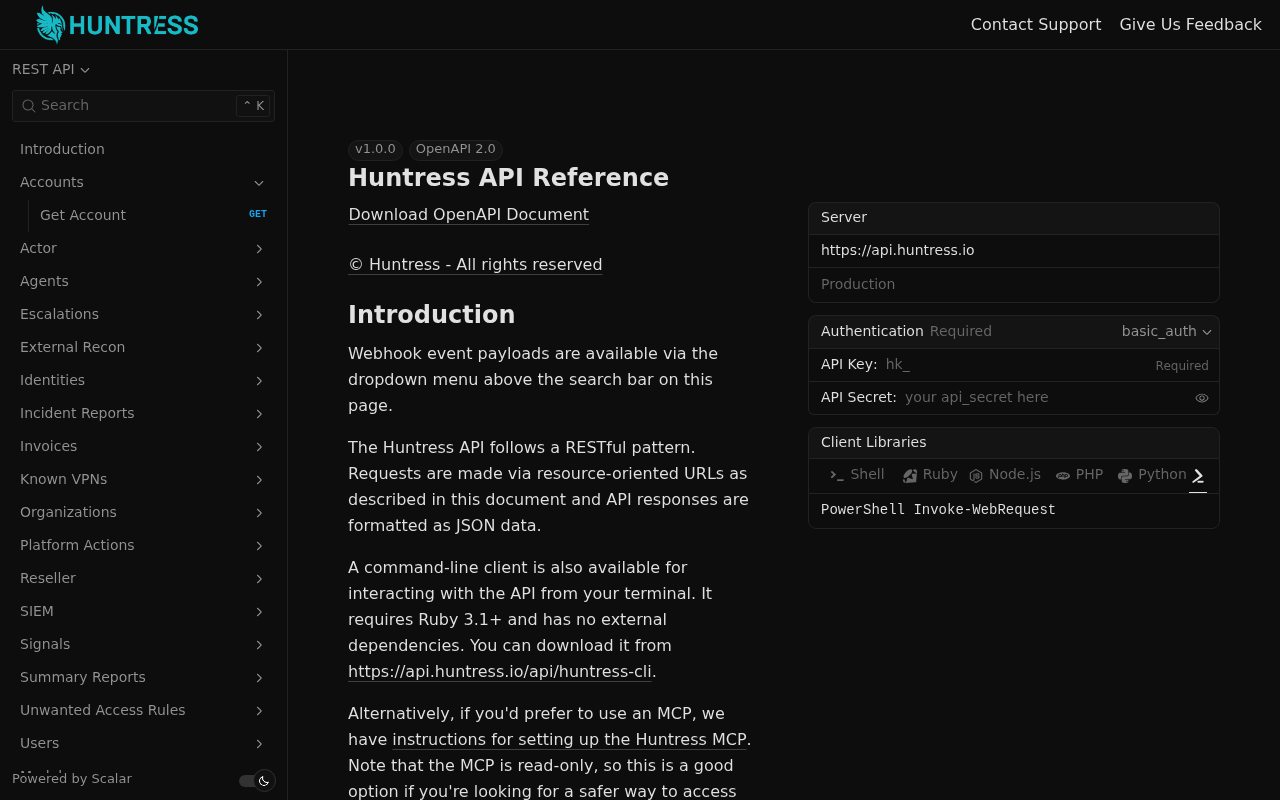The height and width of the screenshot is (800, 1280).
Task: Expand the Known VPNs section
Action: click(259, 480)
